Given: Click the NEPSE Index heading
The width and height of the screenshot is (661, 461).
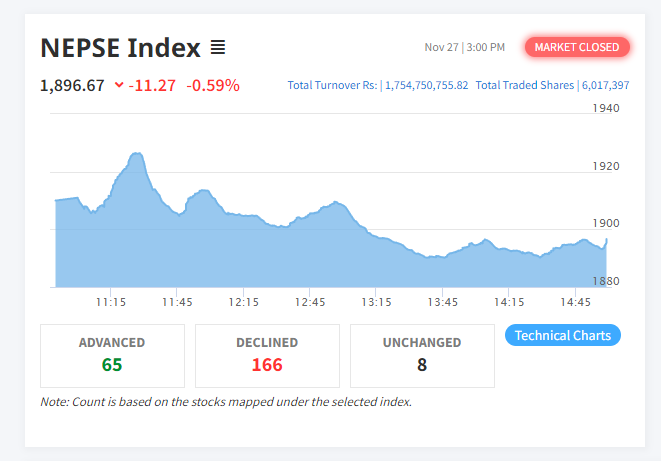Looking at the screenshot, I should tap(121, 48).
